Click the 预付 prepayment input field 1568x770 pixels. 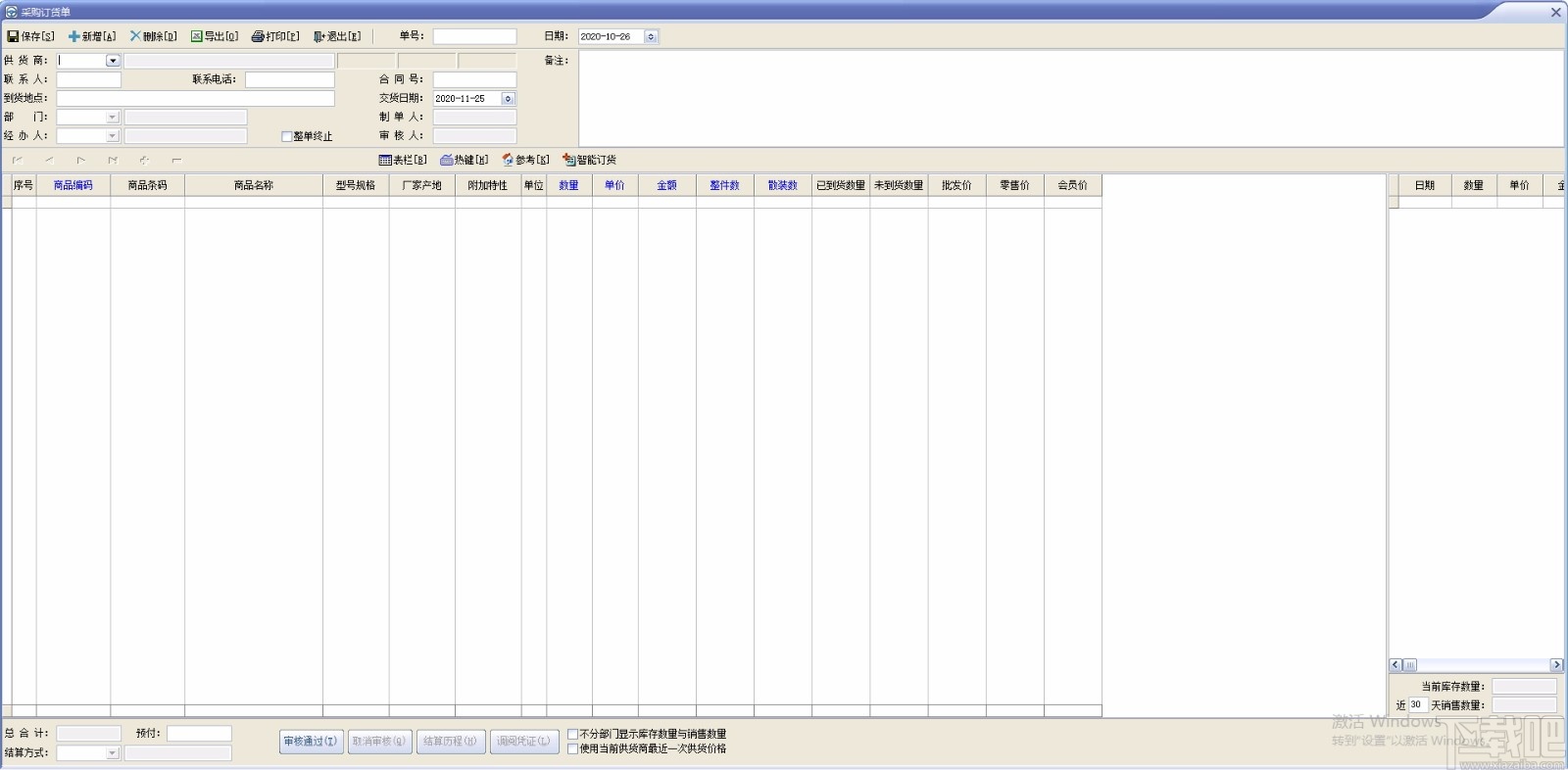[x=199, y=734]
